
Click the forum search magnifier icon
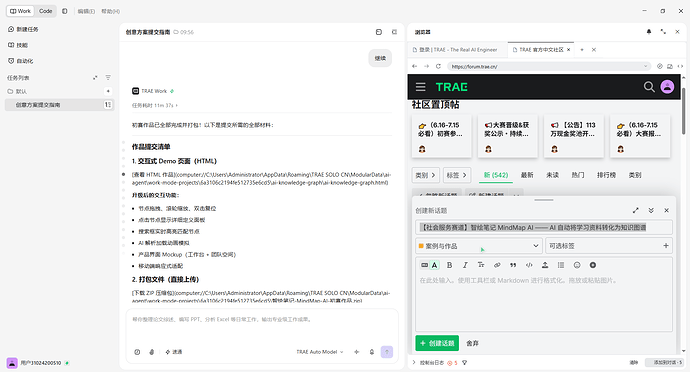point(649,87)
